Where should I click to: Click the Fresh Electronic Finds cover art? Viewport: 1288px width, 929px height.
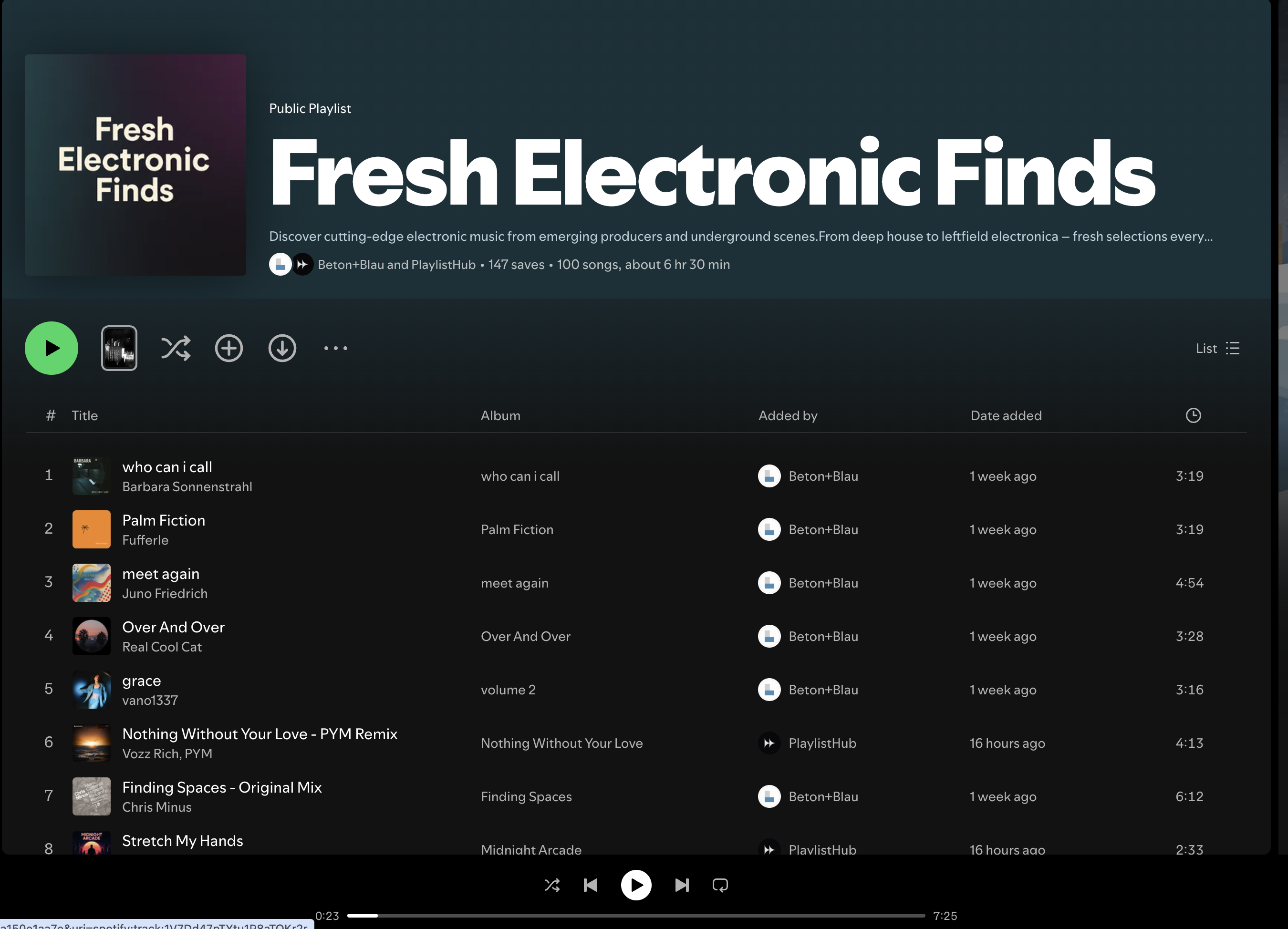pos(135,165)
